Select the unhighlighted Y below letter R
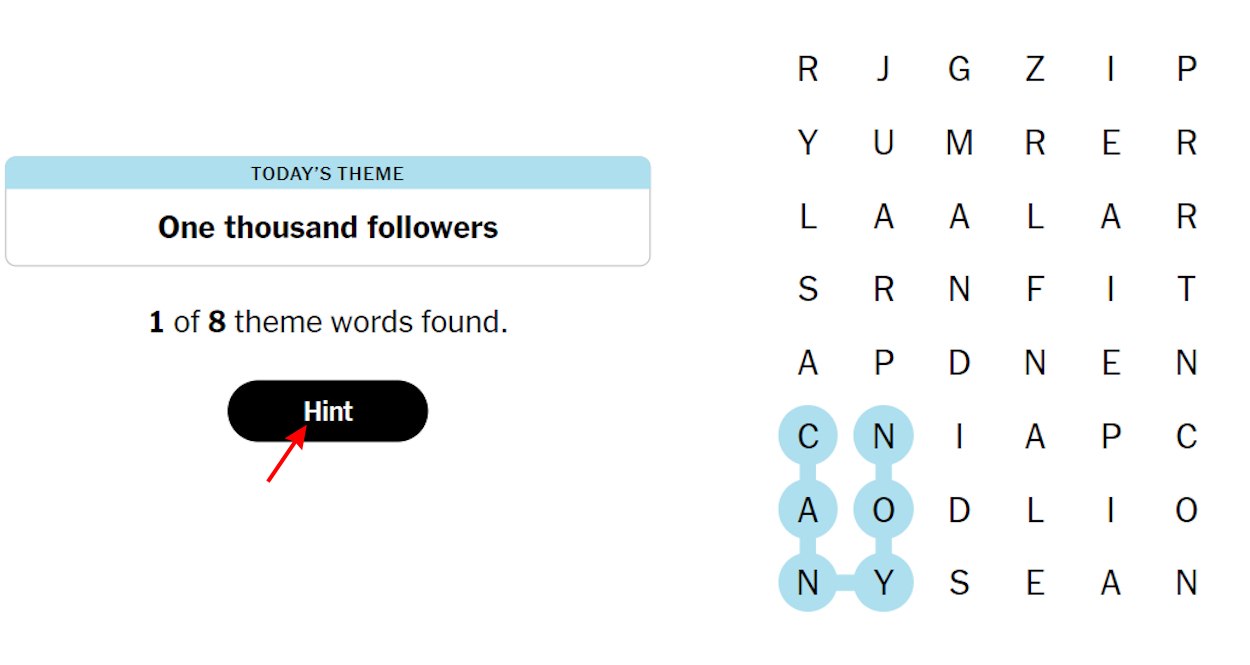The image size is (1250, 665). pos(808,144)
